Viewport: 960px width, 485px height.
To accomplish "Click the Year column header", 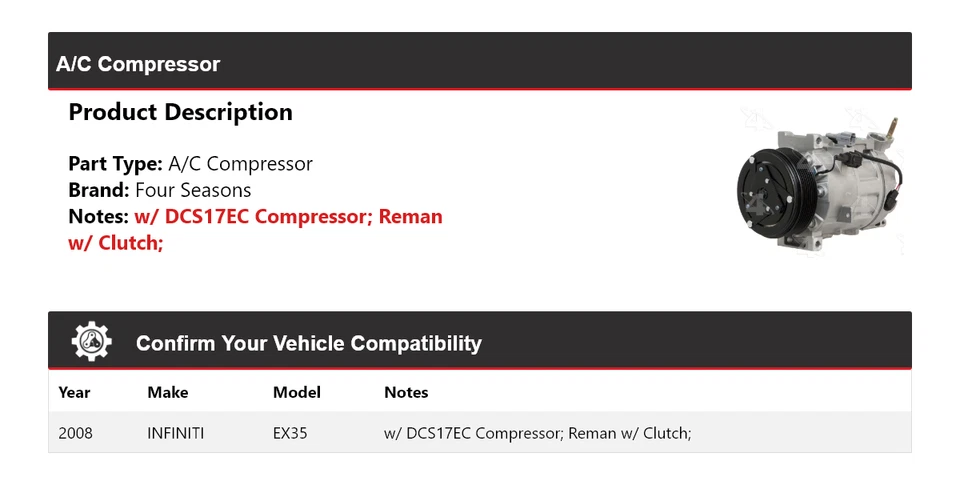I will tap(74, 392).
